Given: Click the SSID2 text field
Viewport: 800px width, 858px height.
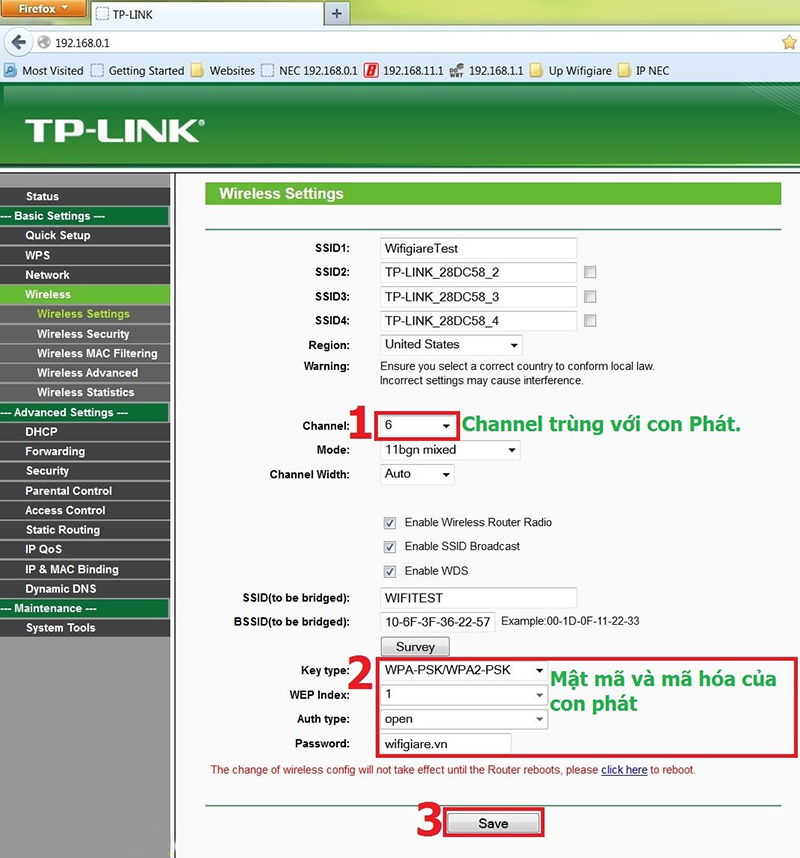Looking at the screenshot, I should [478, 273].
